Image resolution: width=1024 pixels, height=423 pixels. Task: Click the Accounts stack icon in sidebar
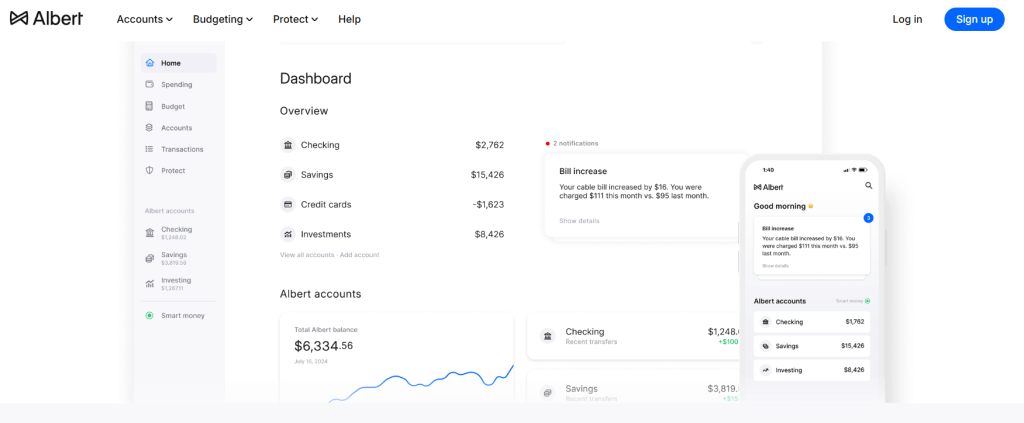[x=150, y=128]
